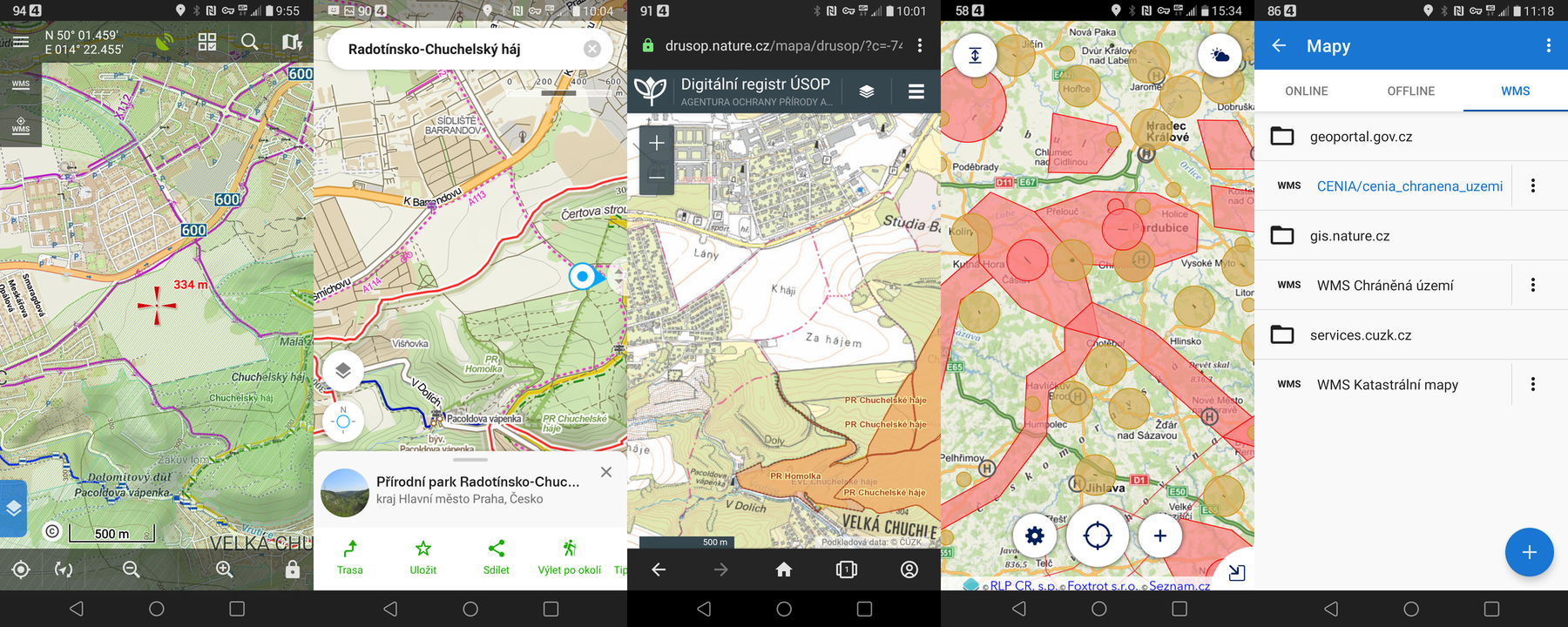Open the three-dot menu for CENIA/cenia_chranena_uzemi
1568x627 pixels.
click(x=1533, y=185)
